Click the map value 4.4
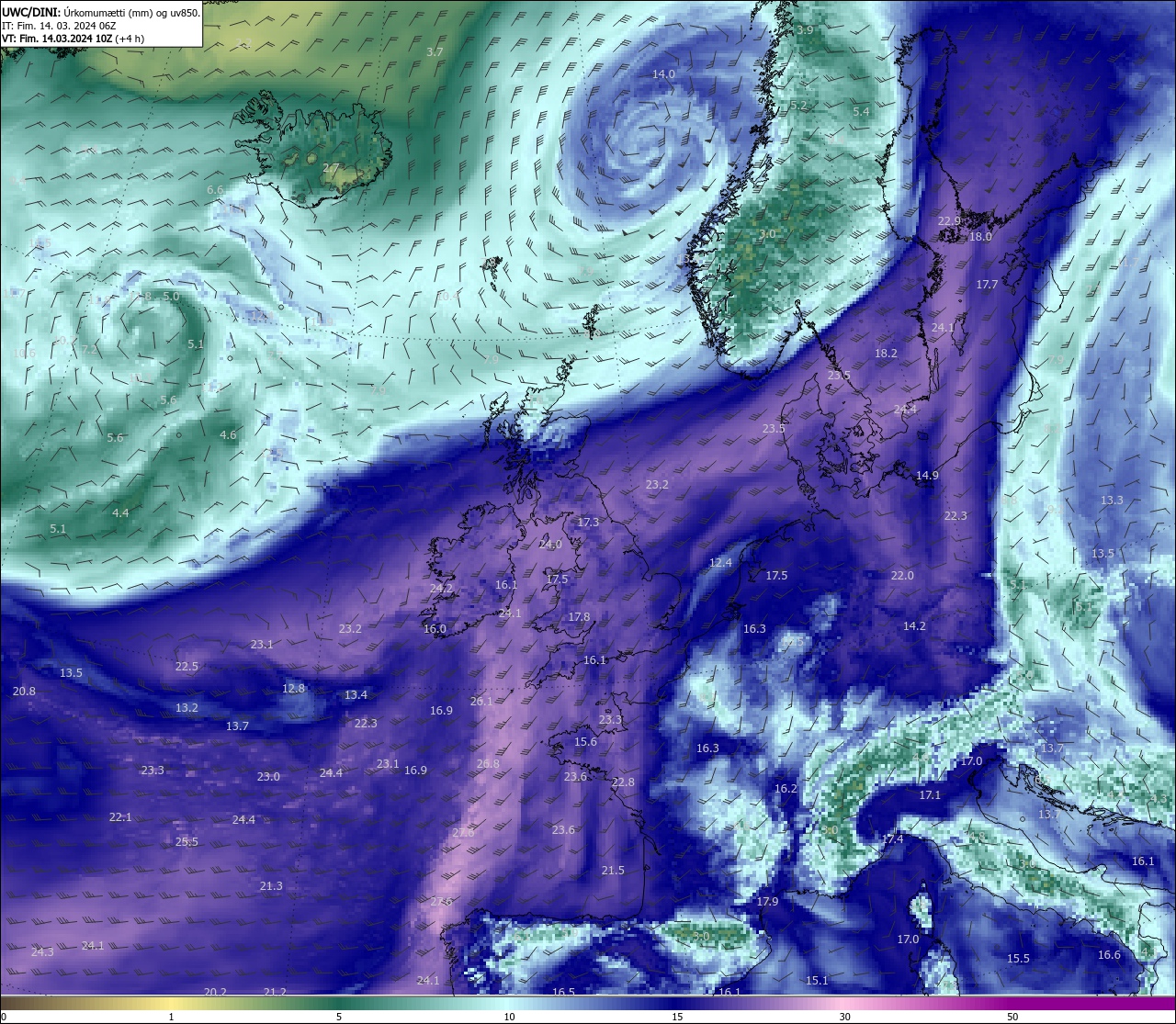Screen dimensions: 1176x1024 tap(120, 512)
